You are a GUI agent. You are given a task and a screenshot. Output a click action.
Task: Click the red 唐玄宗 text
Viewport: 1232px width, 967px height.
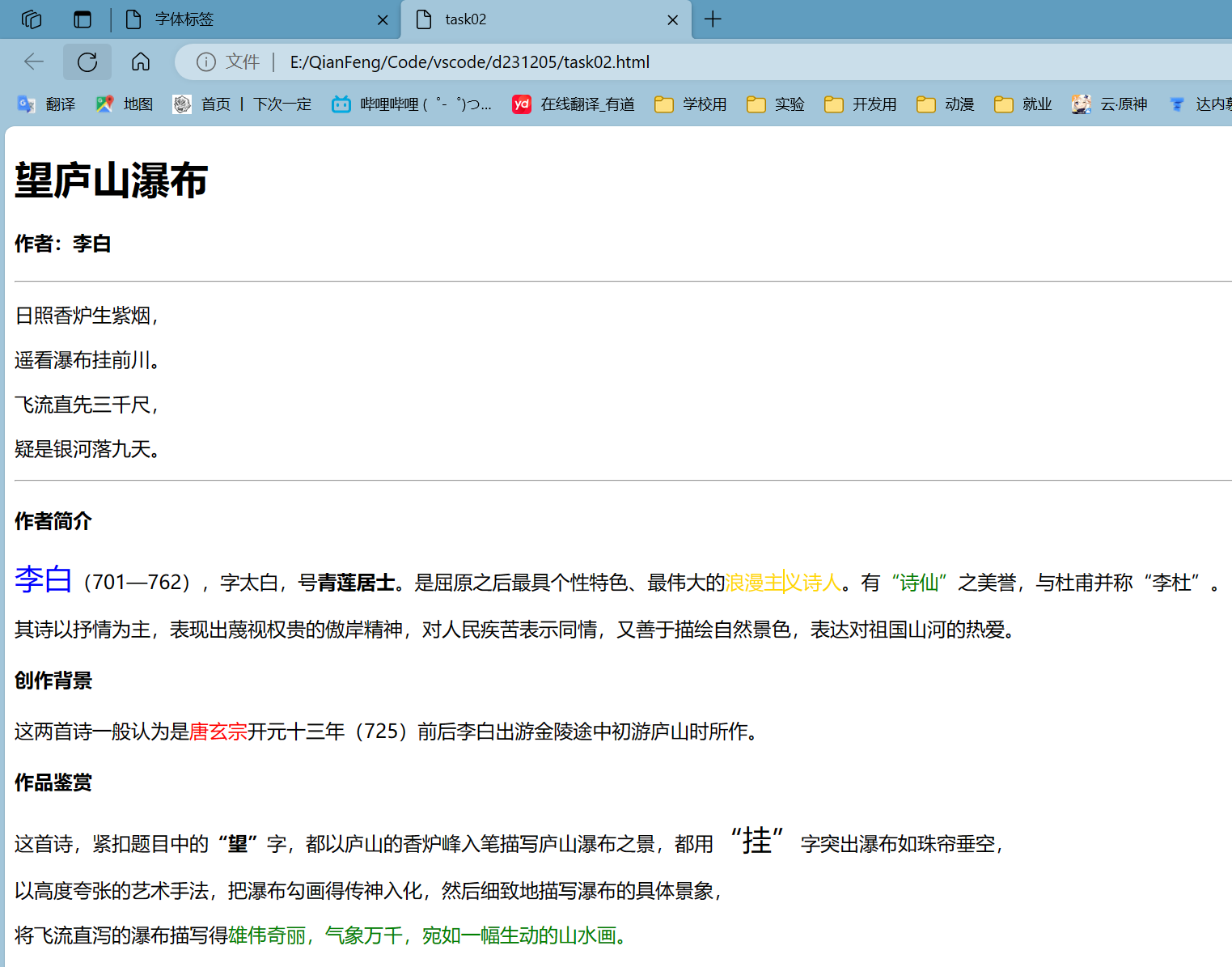point(218,732)
